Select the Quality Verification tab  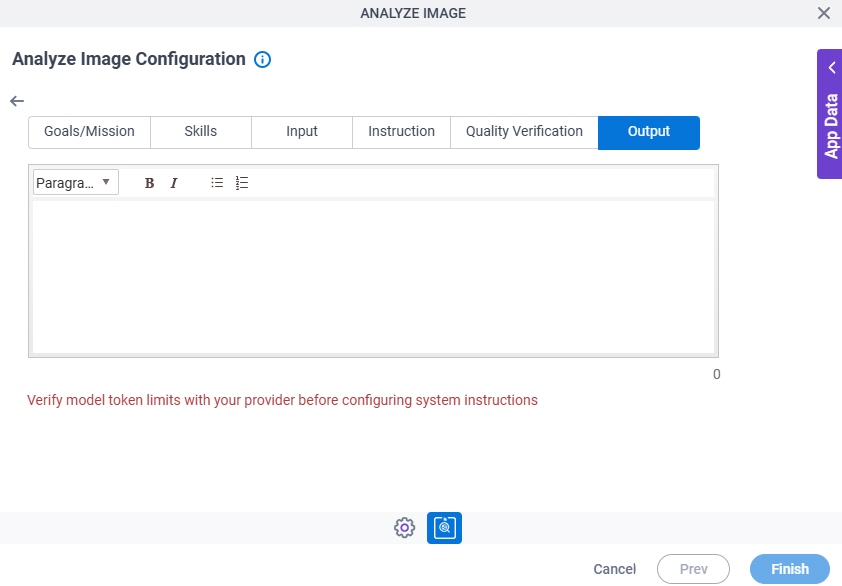point(524,132)
